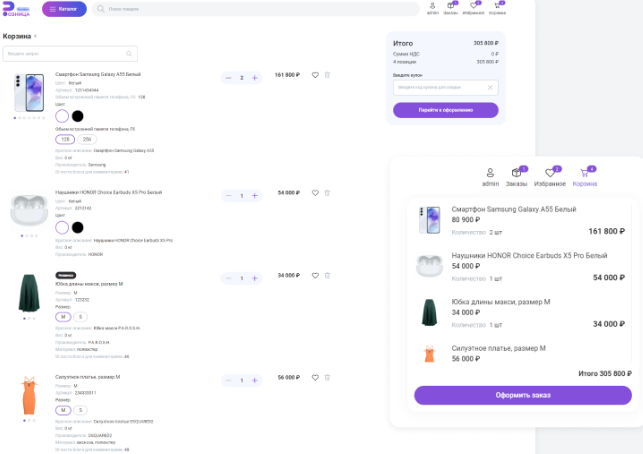Delete Samsung Galaxy A55 from cart
The width and height of the screenshot is (643, 454).
coord(327,75)
